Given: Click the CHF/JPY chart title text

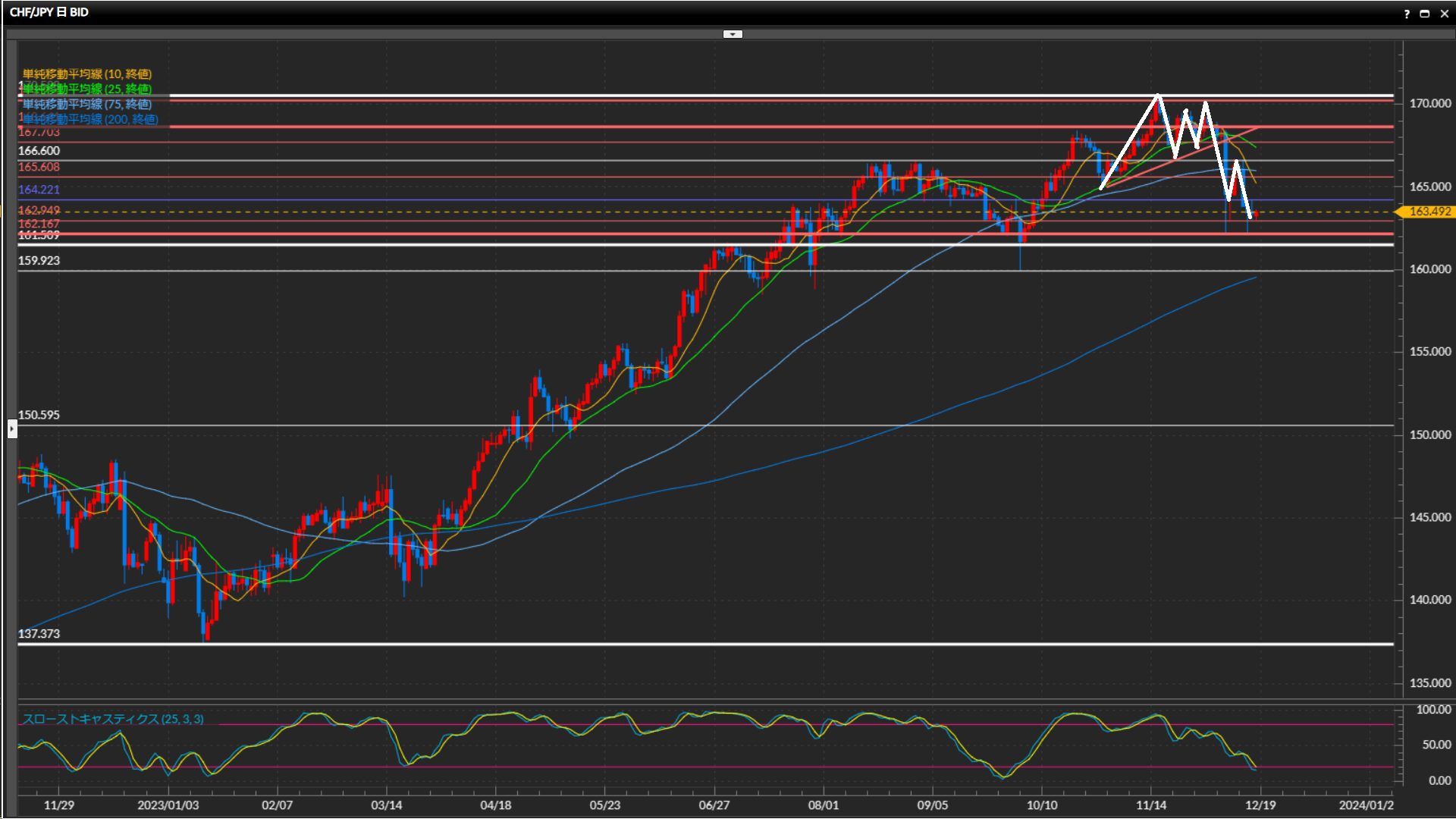Looking at the screenshot, I should click(49, 12).
